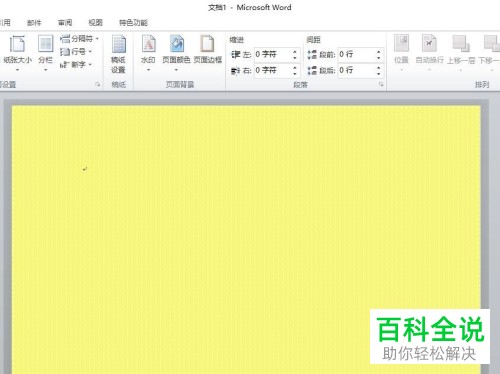Increase 段前 spacing with up spinner
The height and width of the screenshot is (374, 500).
pyautogui.click(x=378, y=51)
